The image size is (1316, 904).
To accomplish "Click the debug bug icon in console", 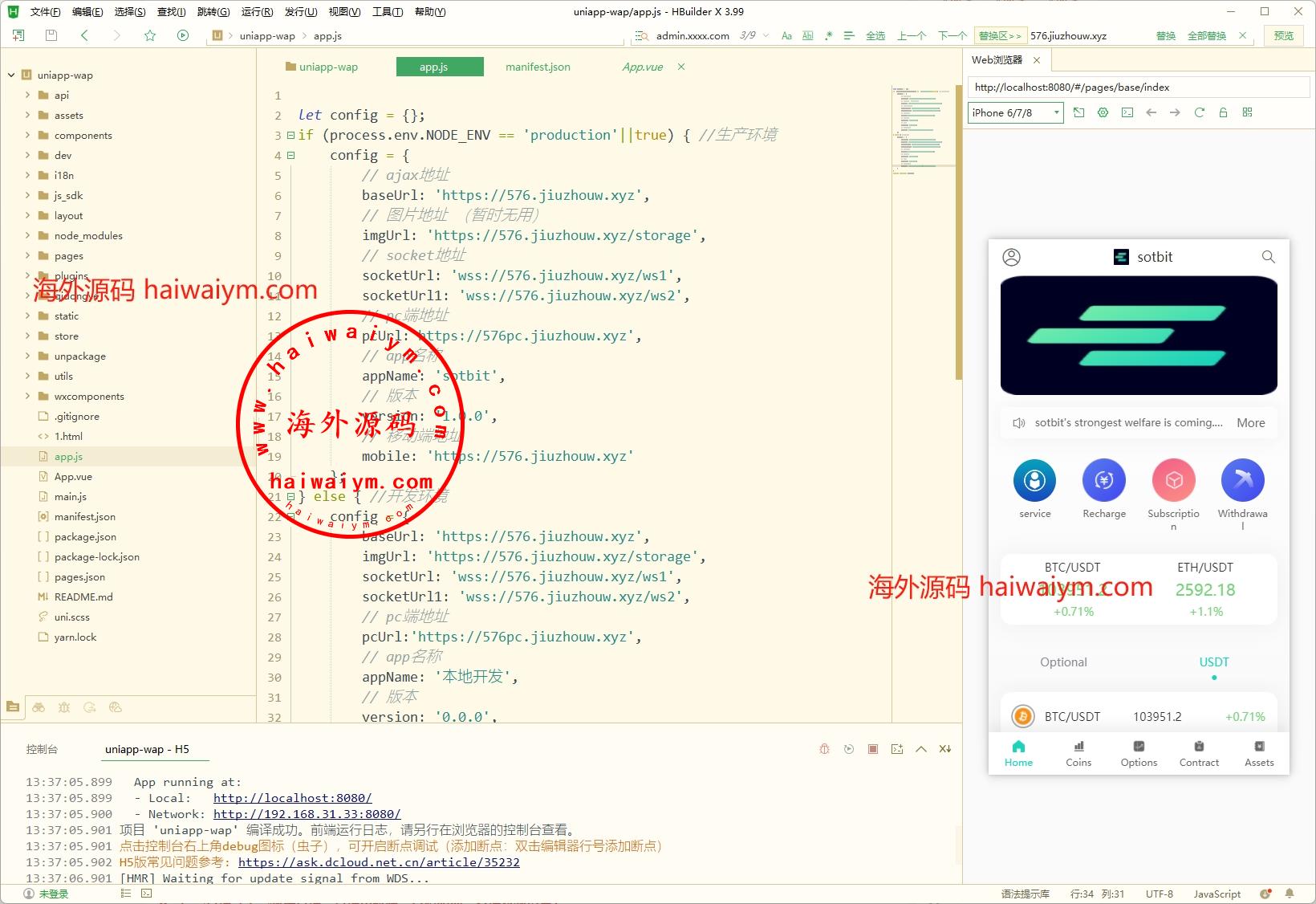I will (824, 749).
